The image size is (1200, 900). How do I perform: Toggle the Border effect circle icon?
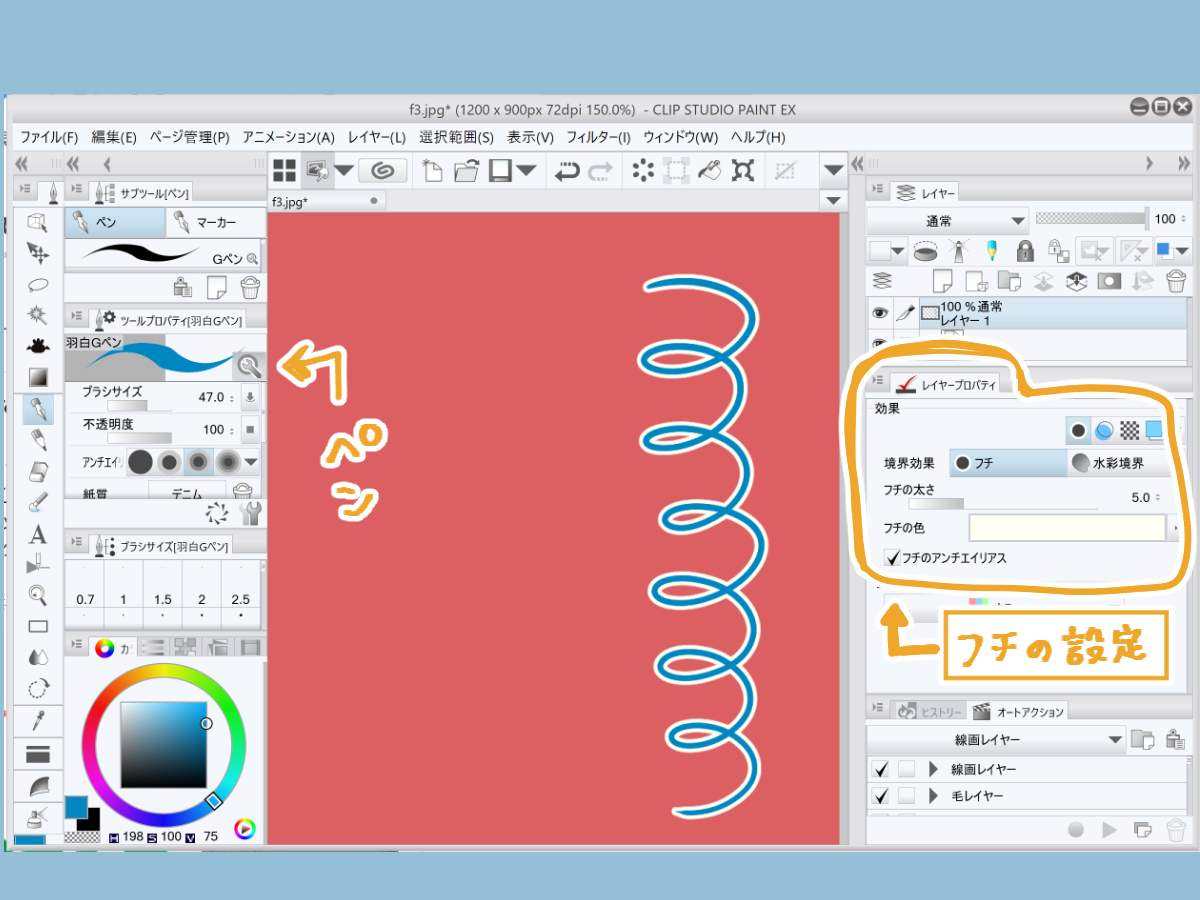click(x=1078, y=430)
